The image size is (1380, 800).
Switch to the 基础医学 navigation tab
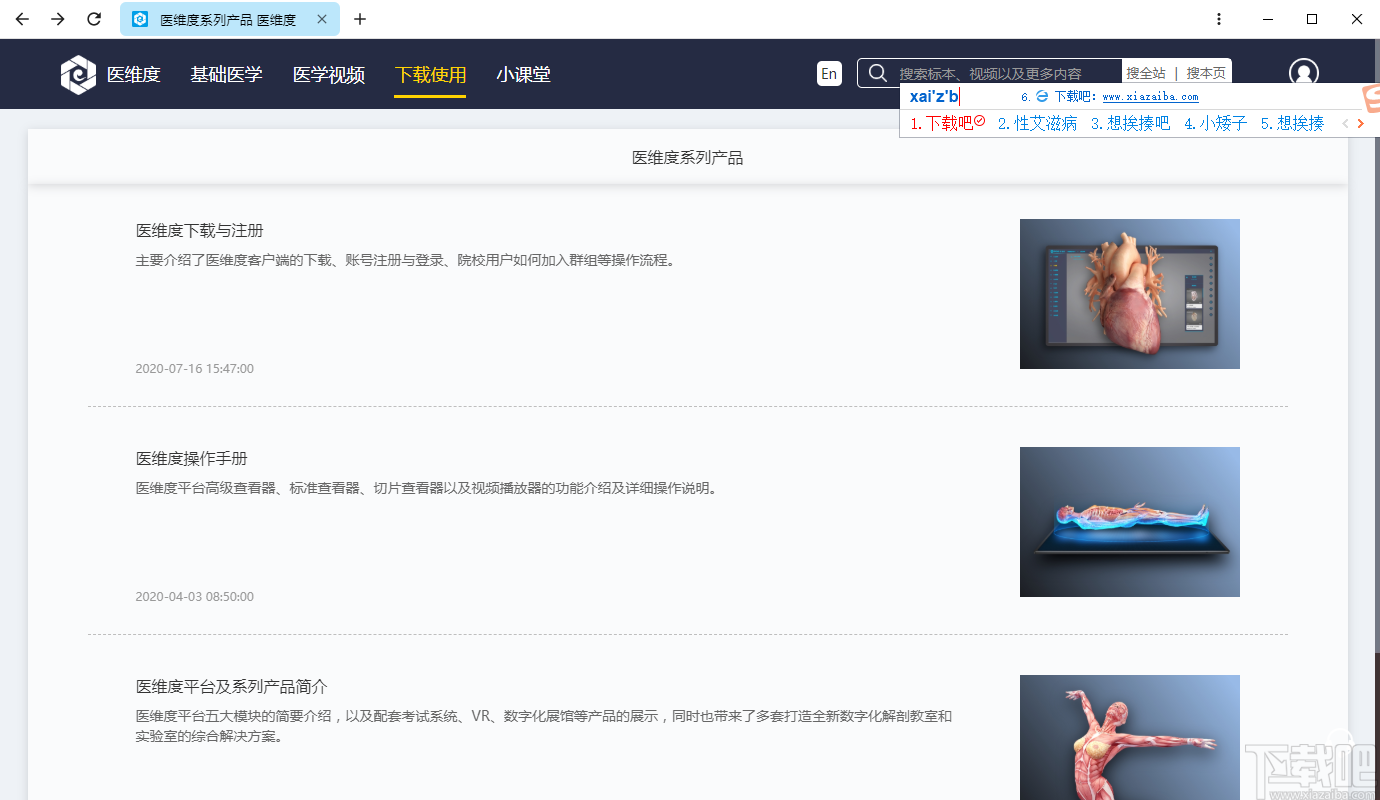pyautogui.click(x=226, y=74)
